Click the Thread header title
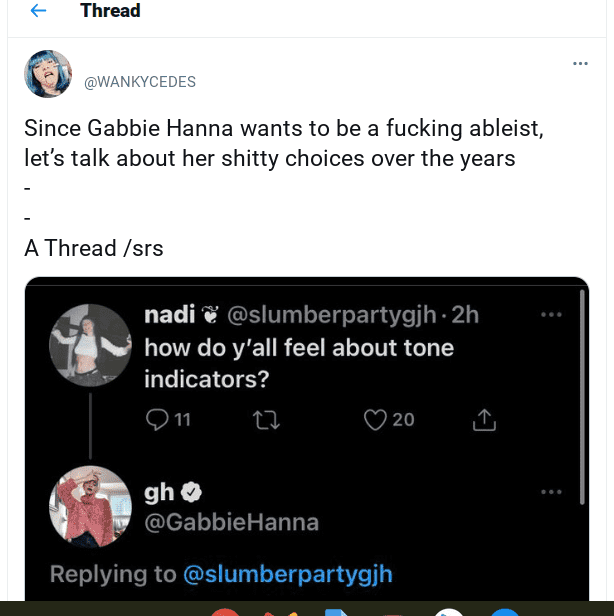The height and width of the screenshot is (616, 614). point(110,12)
